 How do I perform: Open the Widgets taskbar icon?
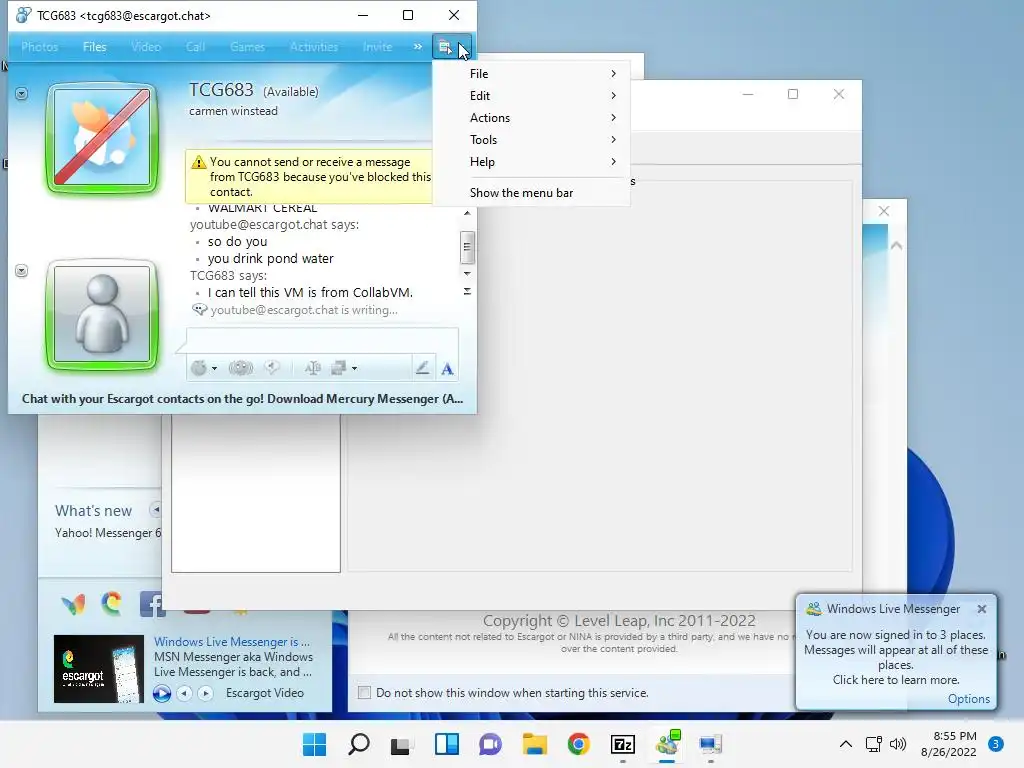447,744
